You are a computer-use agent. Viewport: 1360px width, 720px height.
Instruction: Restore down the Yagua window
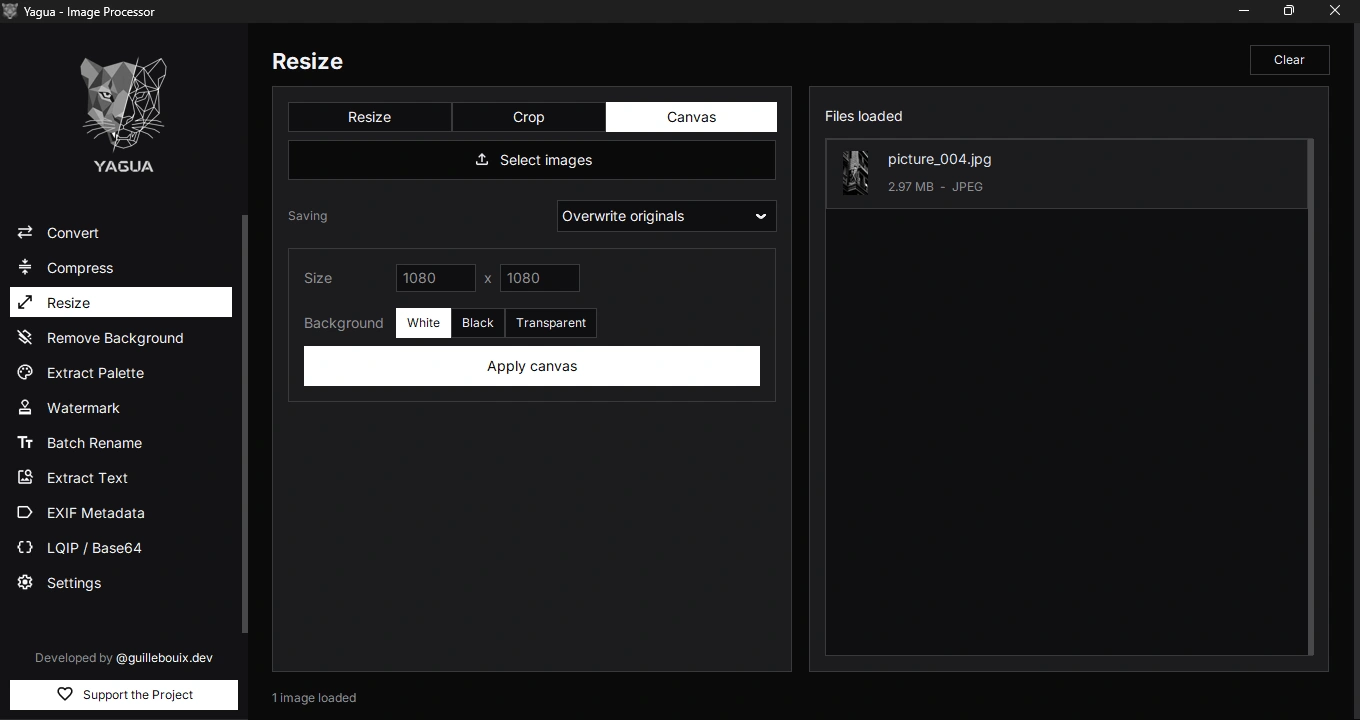[1289, 11]
